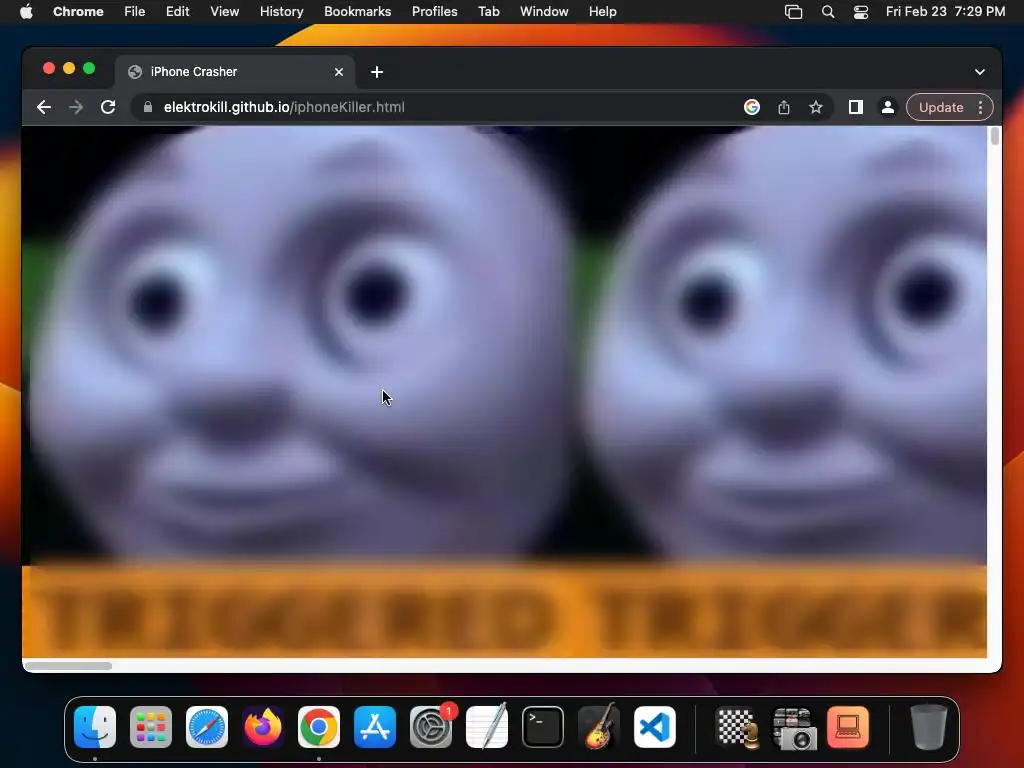Open the Help menu
The image size is (1024, 768).
pos(602,12)
